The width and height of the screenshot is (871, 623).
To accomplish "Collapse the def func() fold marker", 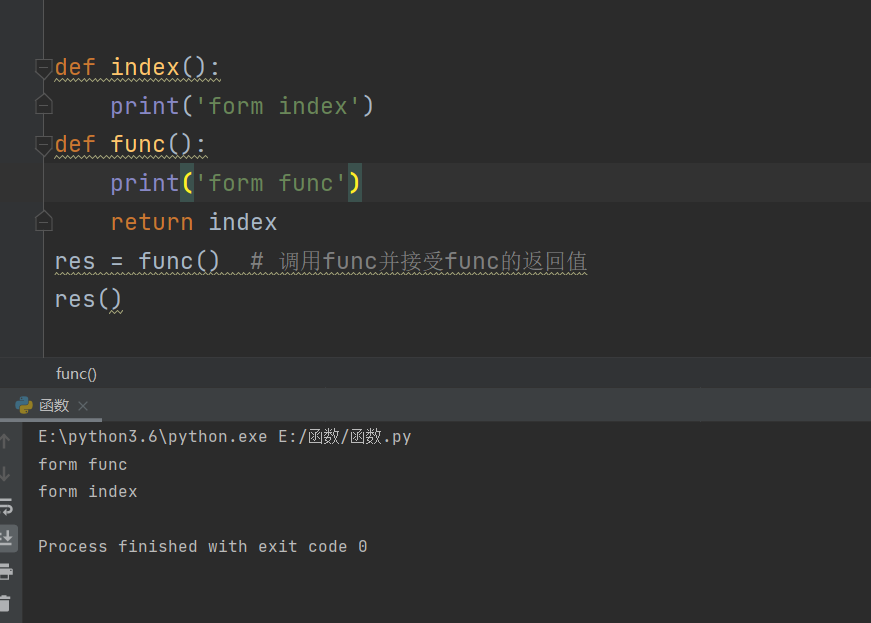I will click(43, 145).
